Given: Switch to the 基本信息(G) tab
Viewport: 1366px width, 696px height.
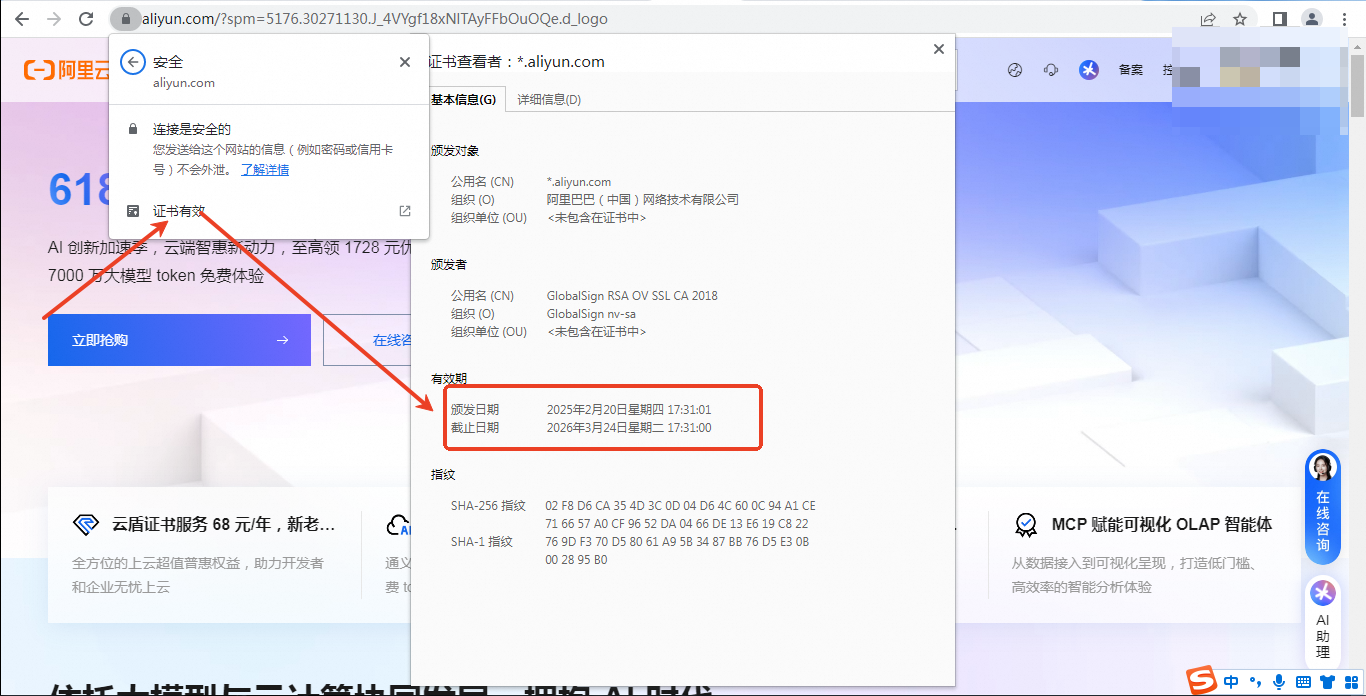Looking at the screenshot, I should [463, 99].
